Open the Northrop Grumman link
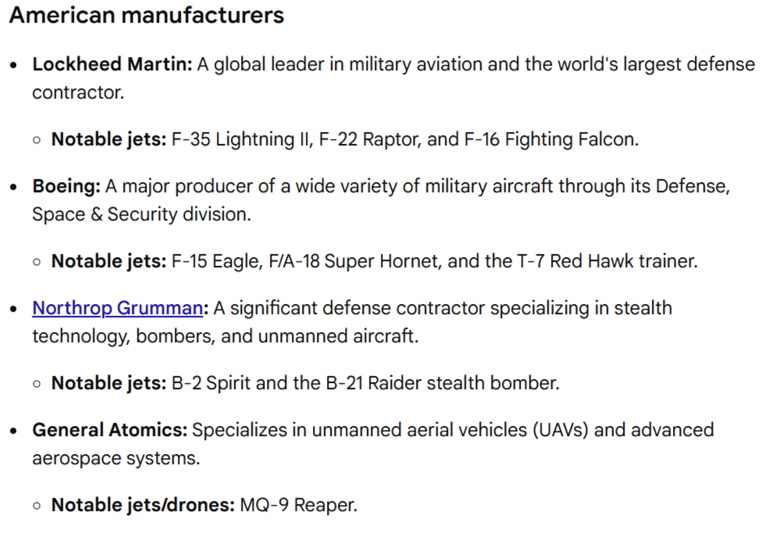The image size is (768, 540). [x=117, y=308]
